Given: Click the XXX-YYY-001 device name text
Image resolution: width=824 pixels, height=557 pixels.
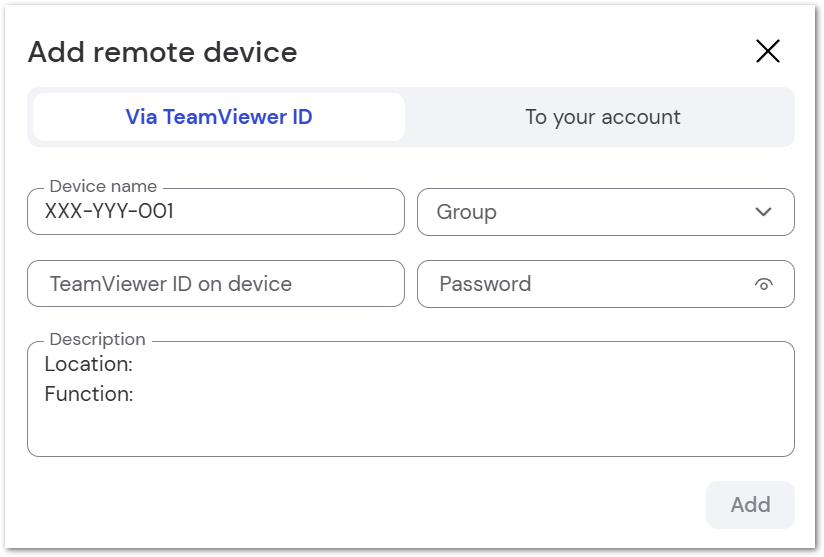Looking at the screenshot, I should point(109,211).
